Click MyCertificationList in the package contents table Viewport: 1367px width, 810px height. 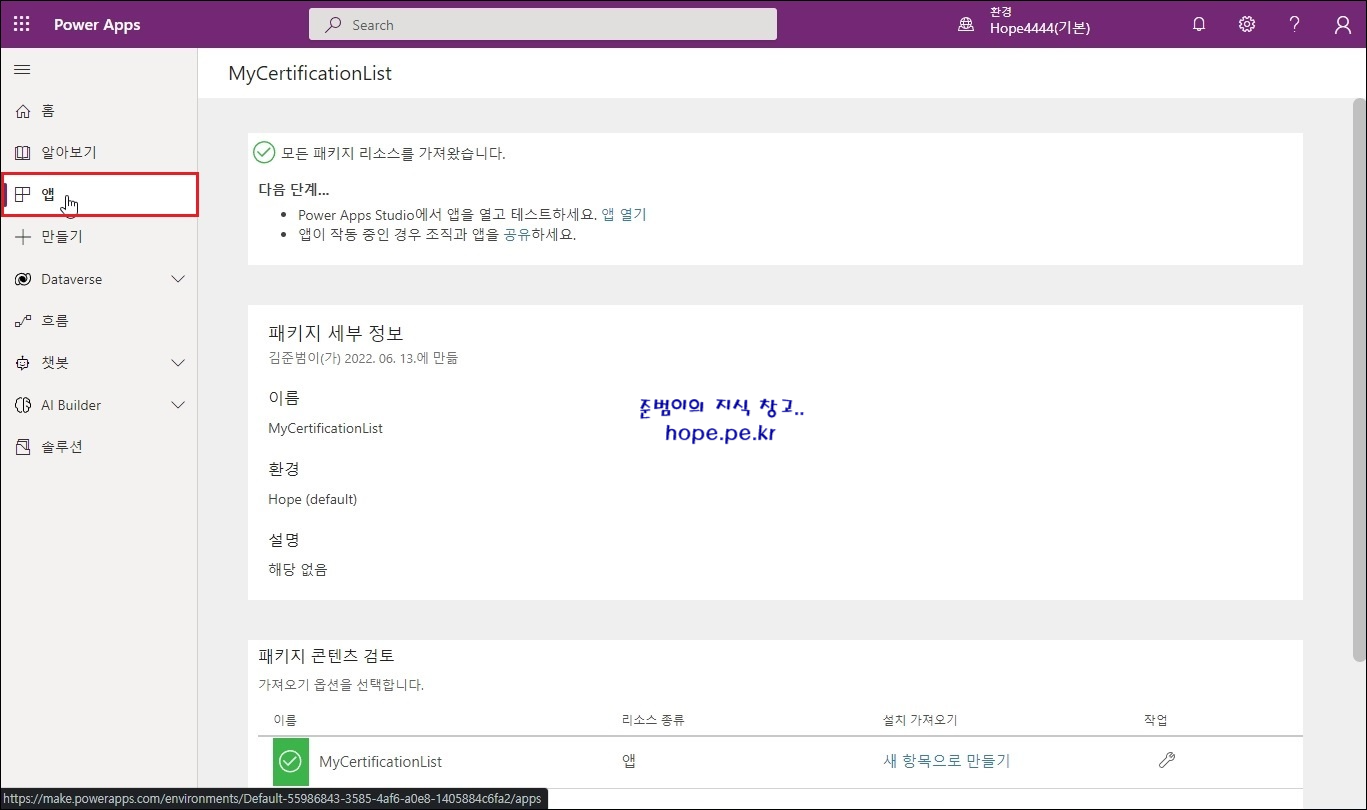pos(380,762)
